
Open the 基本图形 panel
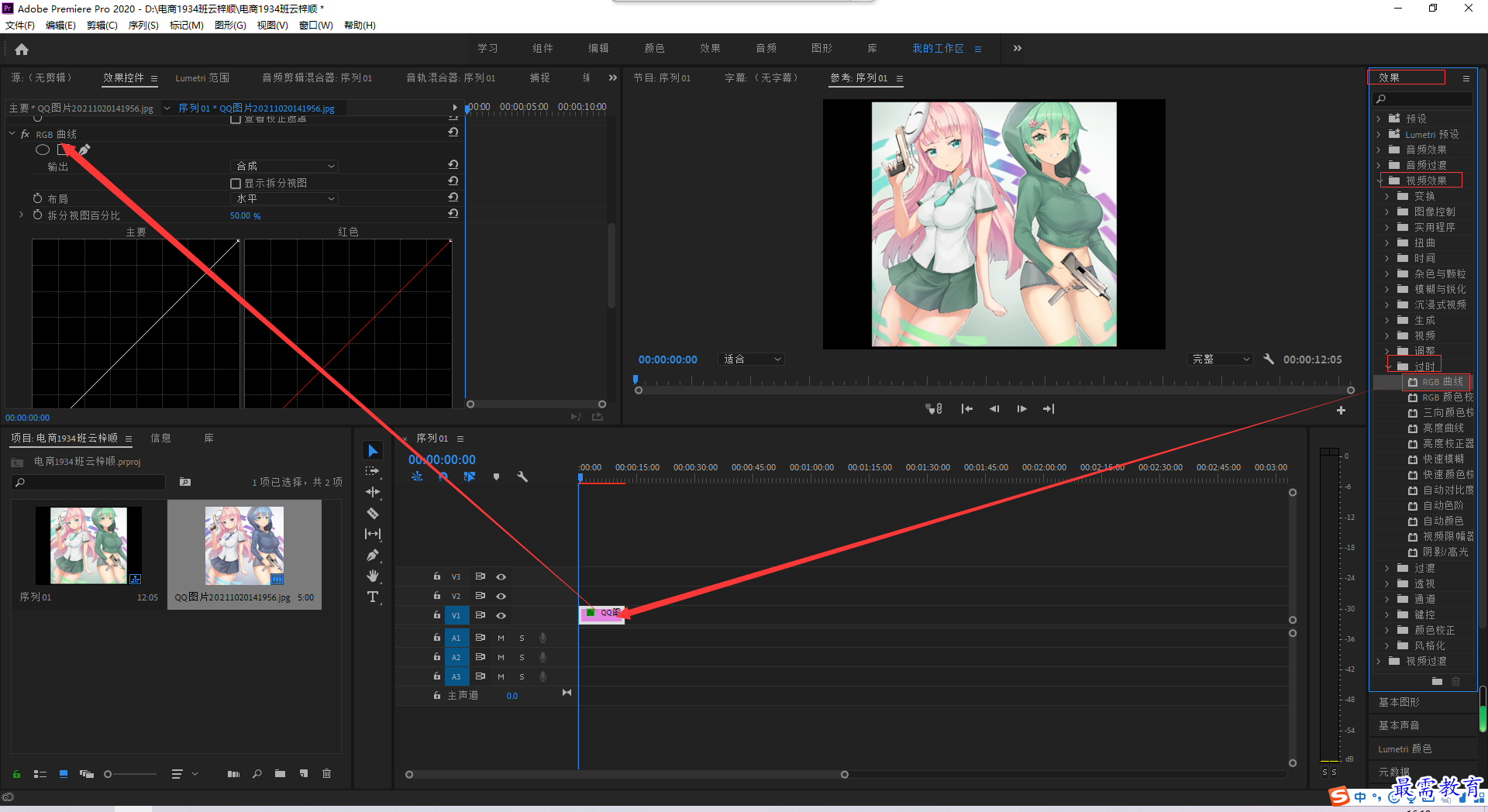click(1399, 702)
